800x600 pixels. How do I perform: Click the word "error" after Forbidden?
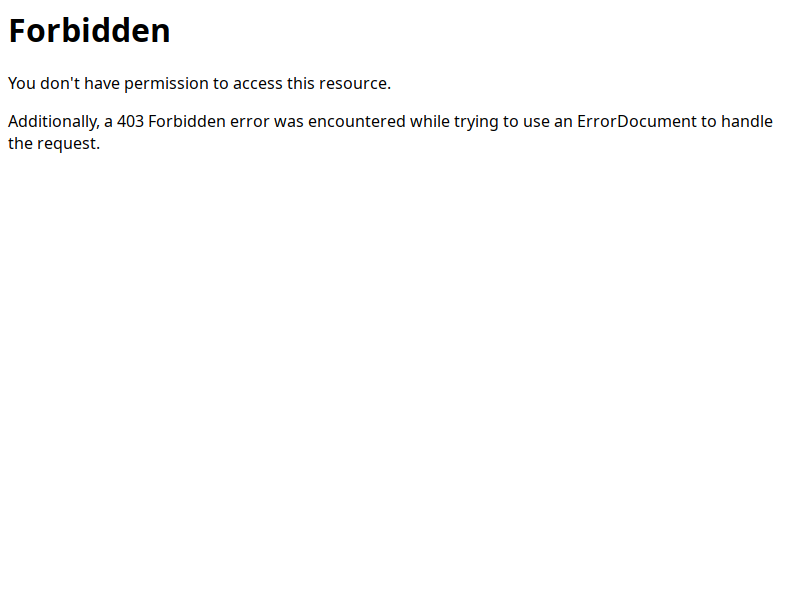tap(249, 122)
